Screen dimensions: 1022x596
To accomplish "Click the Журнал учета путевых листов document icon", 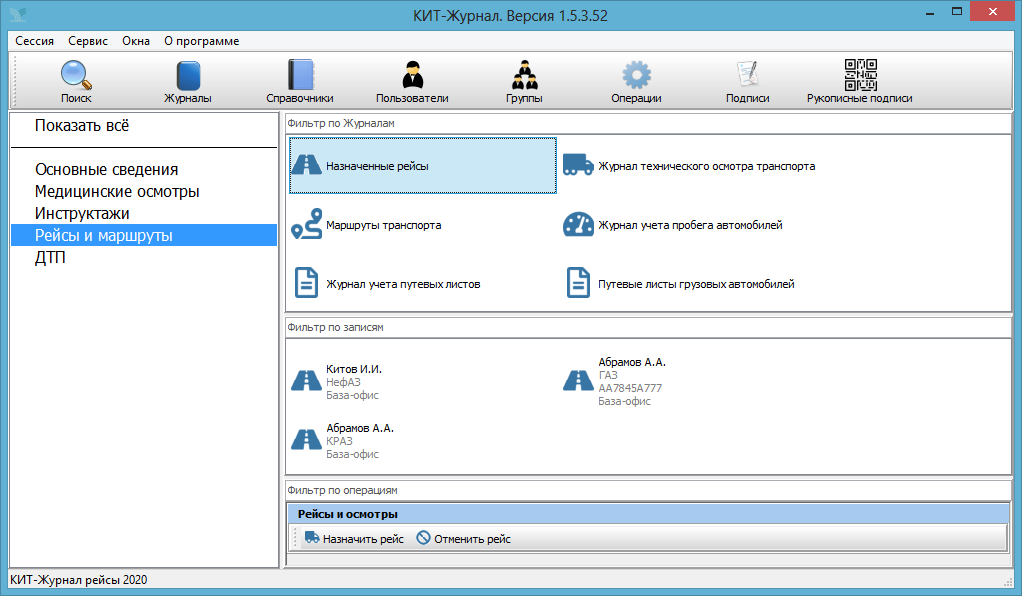I will click(306, 283).
